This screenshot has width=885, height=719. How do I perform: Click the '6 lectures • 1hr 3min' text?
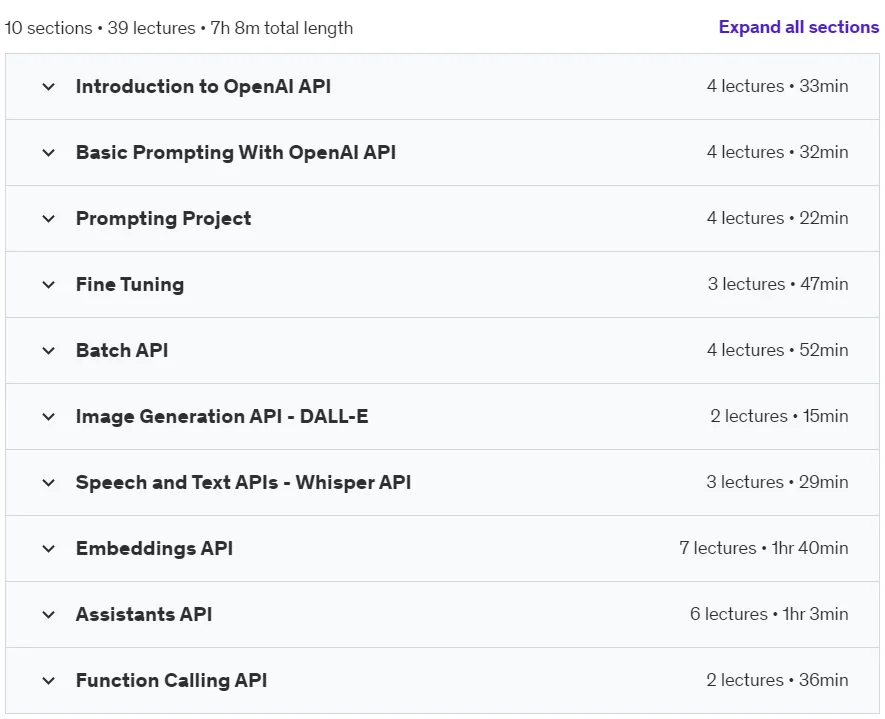pos(769,614)
